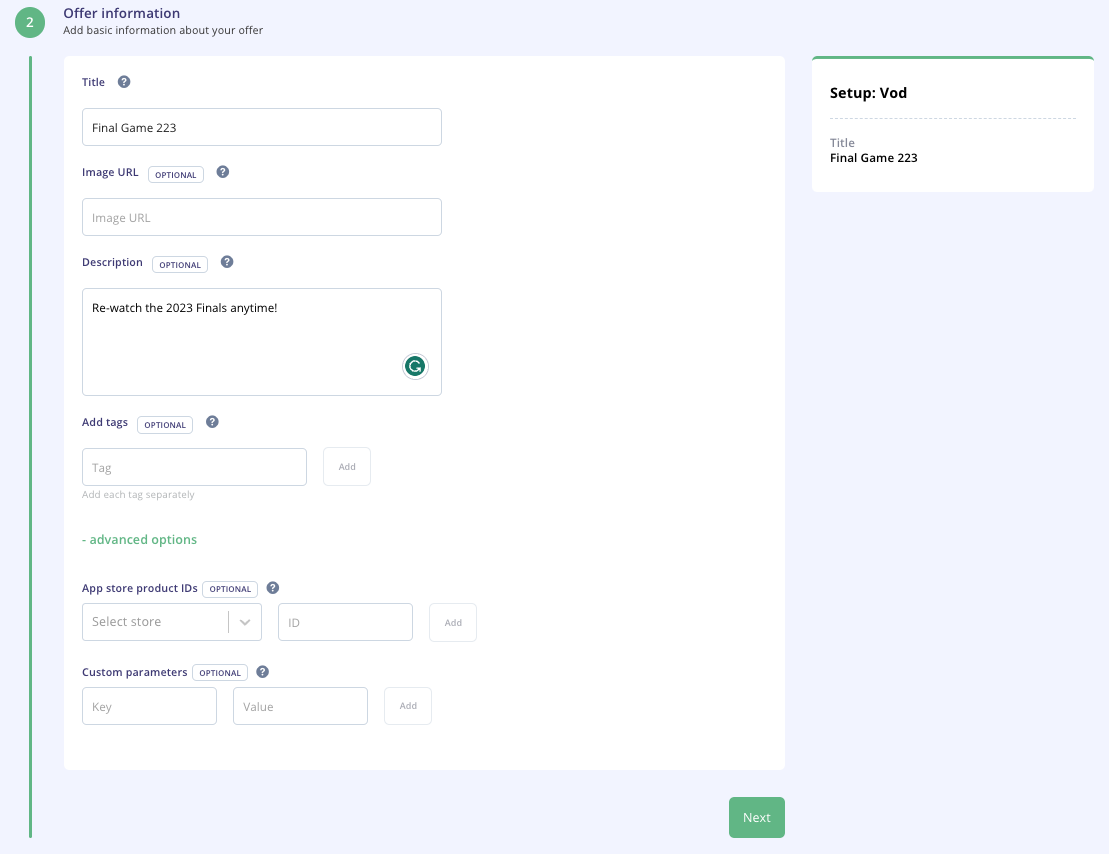The image size is (1109, 854).
Task: Click the help icon beside Image URL
Action: click(x=223, y=172)
